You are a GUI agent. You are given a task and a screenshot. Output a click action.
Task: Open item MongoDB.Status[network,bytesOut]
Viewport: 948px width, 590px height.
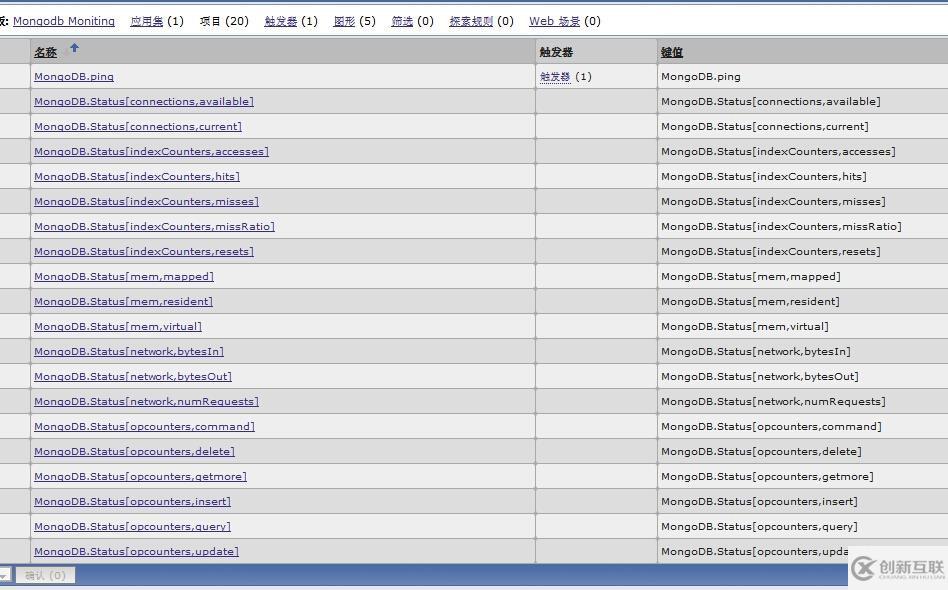point(133,377)
